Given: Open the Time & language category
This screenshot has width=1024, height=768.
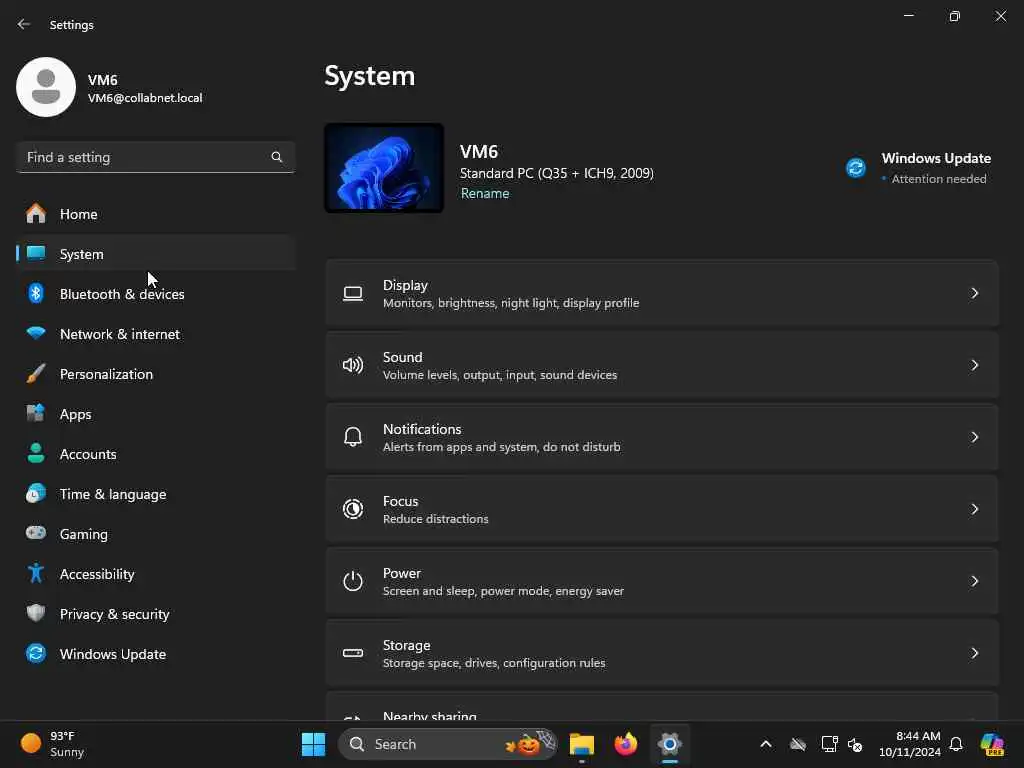Looking at the screenshot, I should point(155,494).
